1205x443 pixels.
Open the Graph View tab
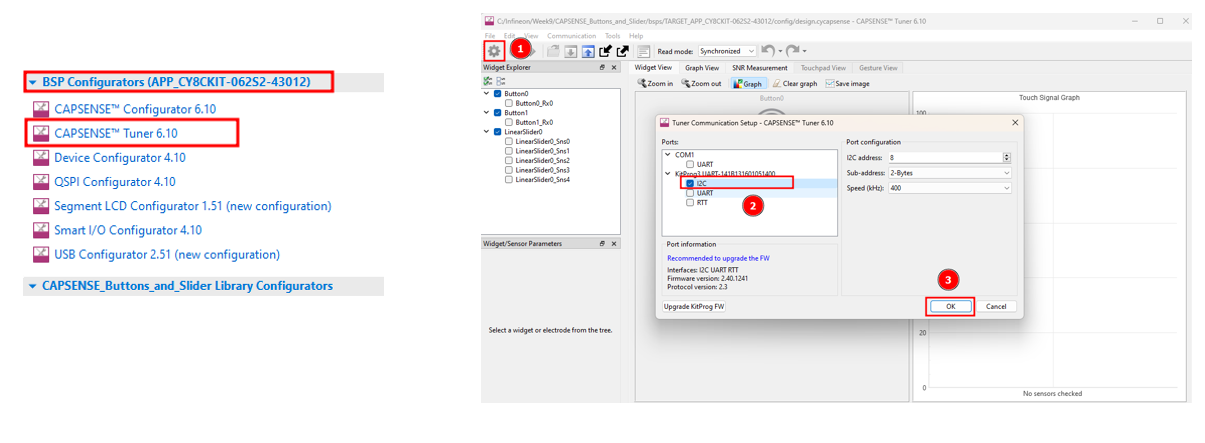pyautogui.click(x=701, y=68)
